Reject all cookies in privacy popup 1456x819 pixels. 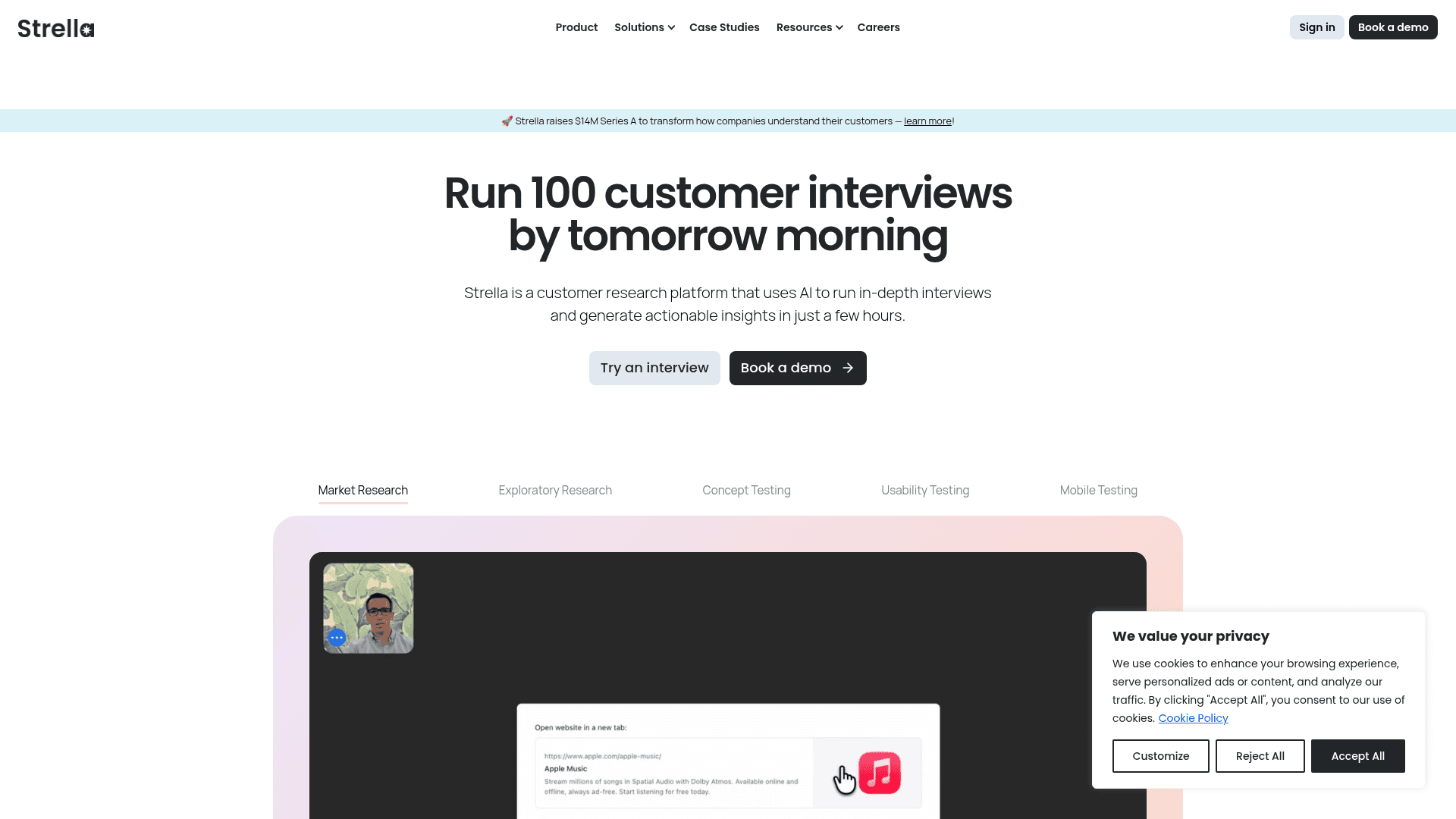click(x=1260, y=756)
